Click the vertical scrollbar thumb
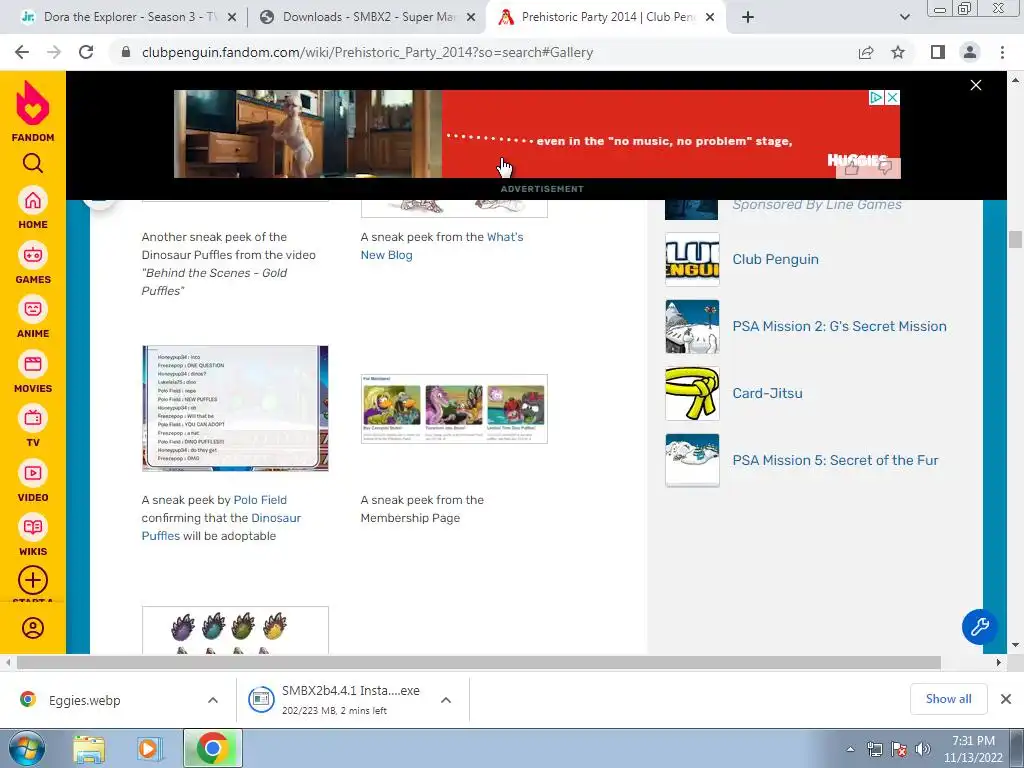 (1015, 239)
